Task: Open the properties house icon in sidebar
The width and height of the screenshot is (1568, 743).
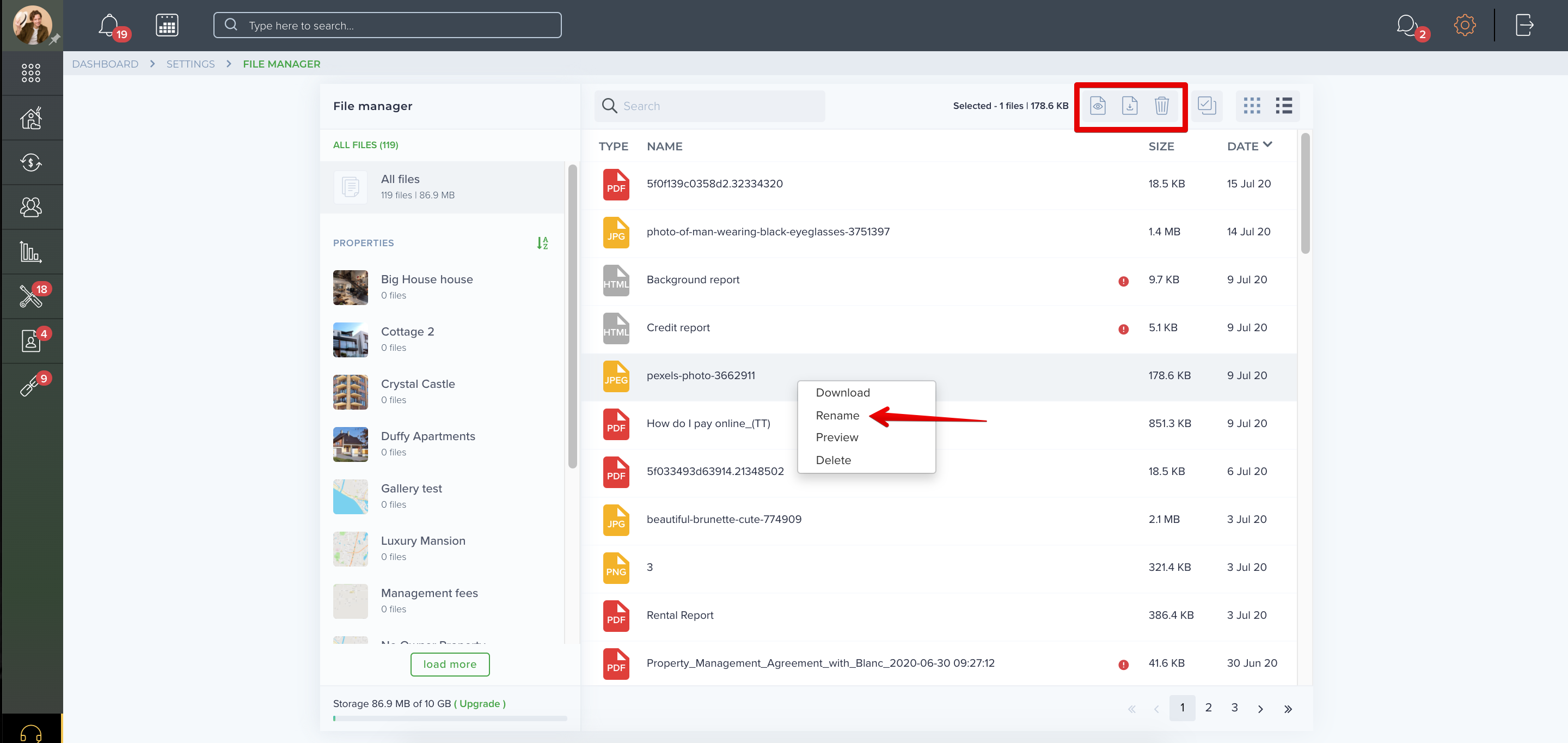Action: 31,118
